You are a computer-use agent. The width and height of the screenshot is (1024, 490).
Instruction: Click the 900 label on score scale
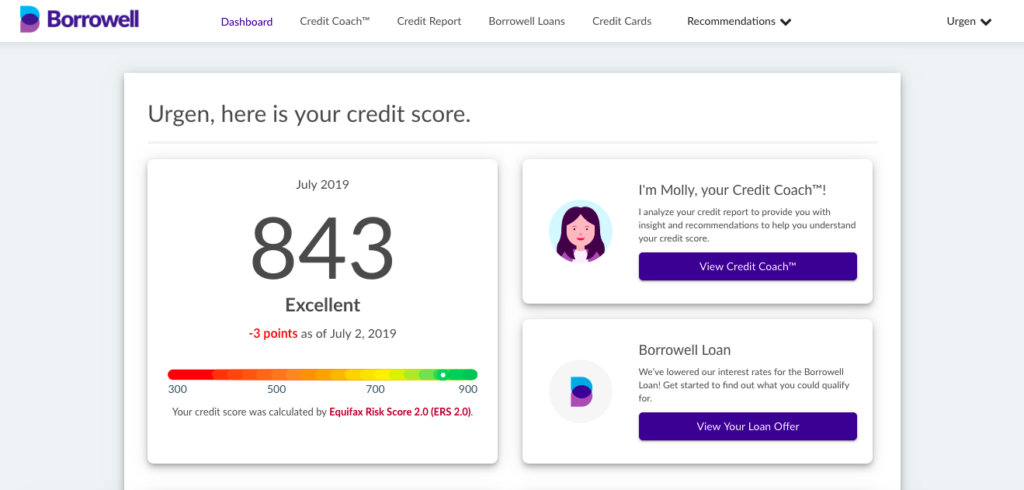(x=468, y=390)
